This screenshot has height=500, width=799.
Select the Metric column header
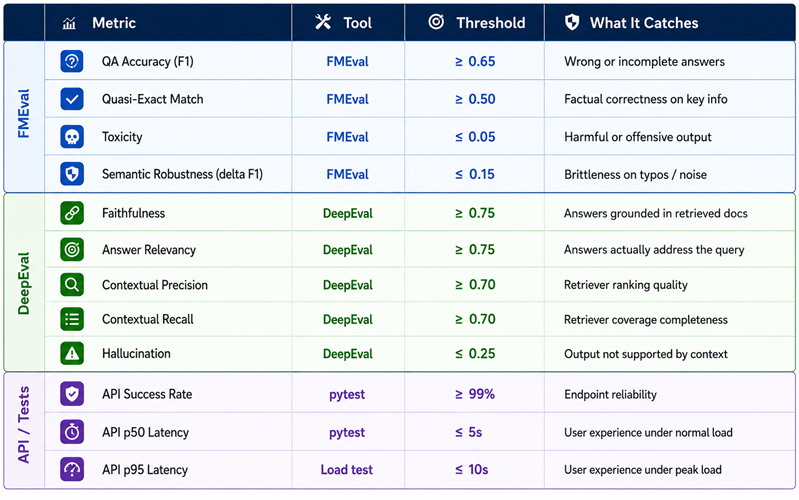tap(114, 23)
